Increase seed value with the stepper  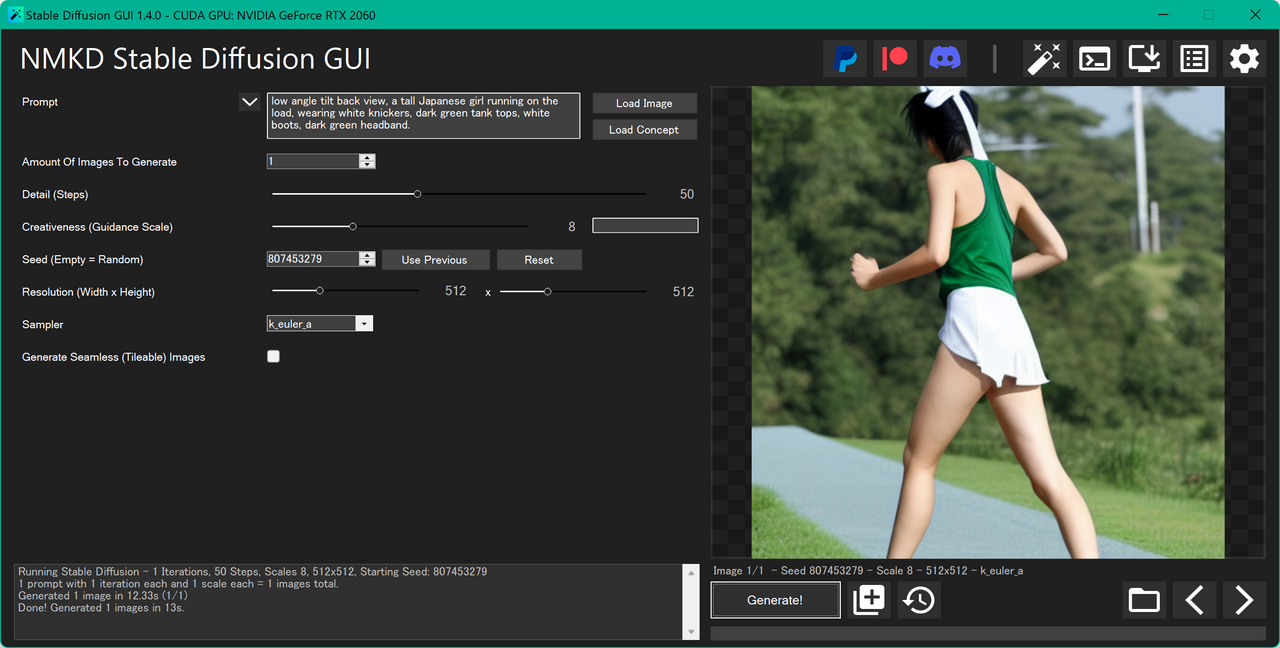367,254
